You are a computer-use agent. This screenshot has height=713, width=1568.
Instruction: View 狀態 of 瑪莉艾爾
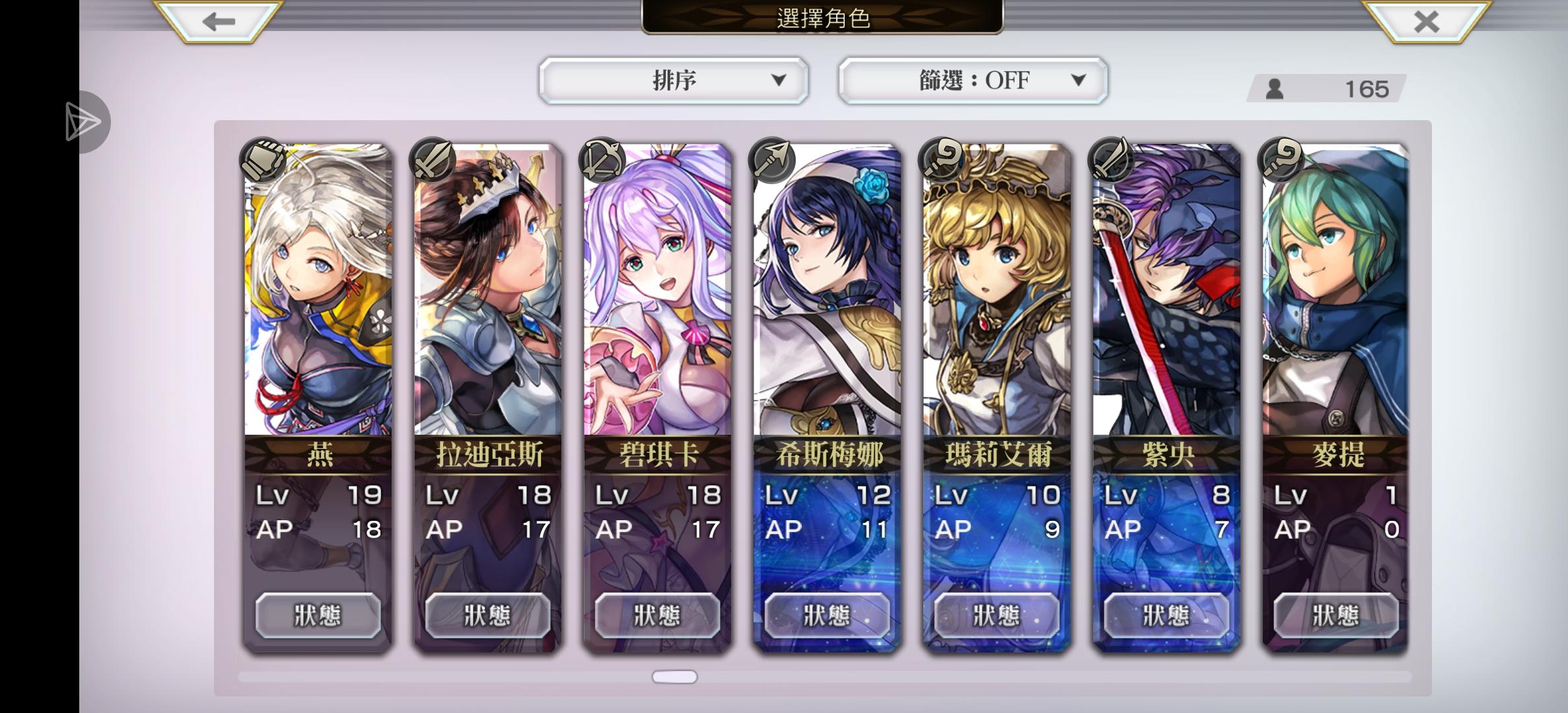coord(997,615)
